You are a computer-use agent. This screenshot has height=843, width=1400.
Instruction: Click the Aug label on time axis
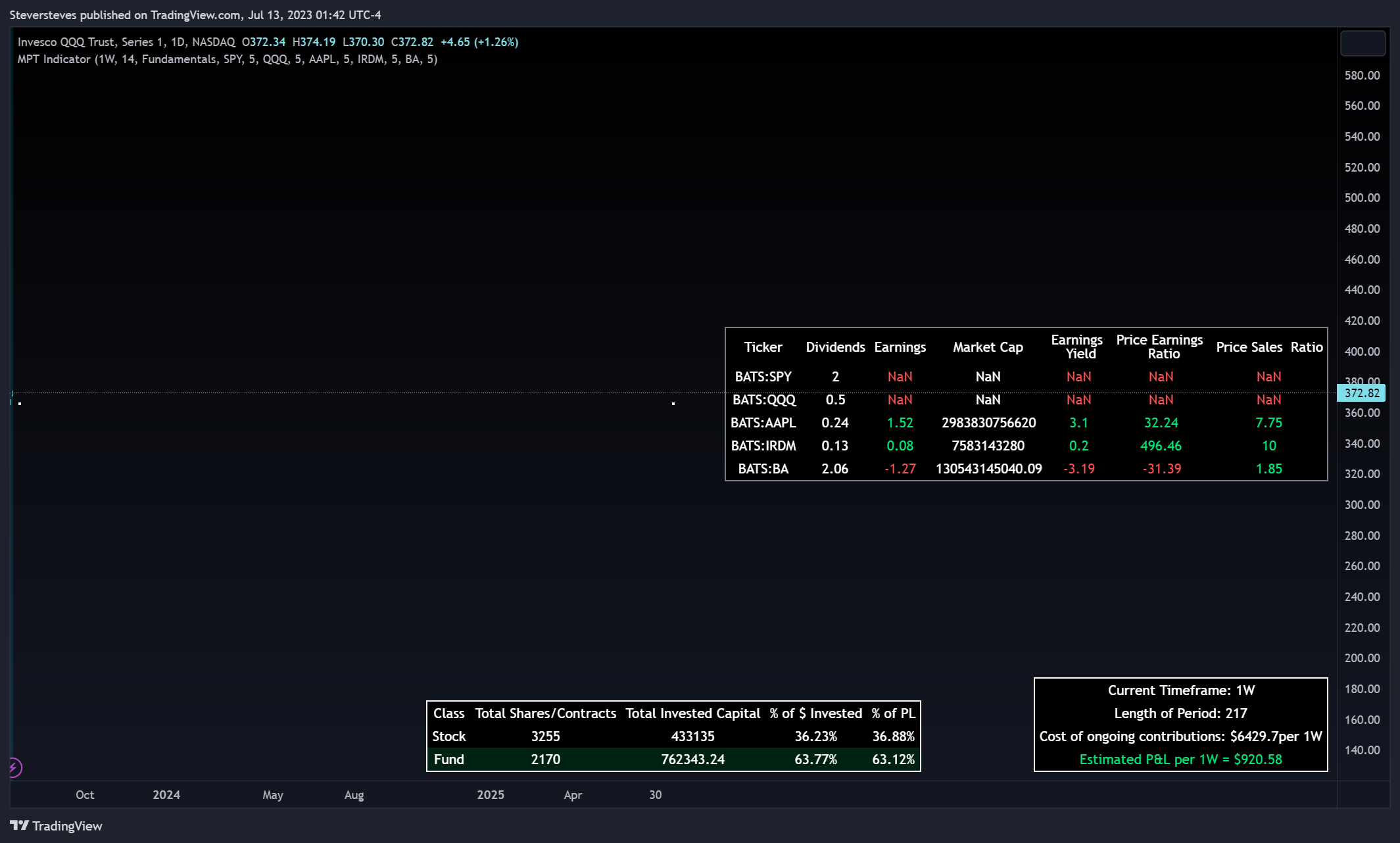354,795
